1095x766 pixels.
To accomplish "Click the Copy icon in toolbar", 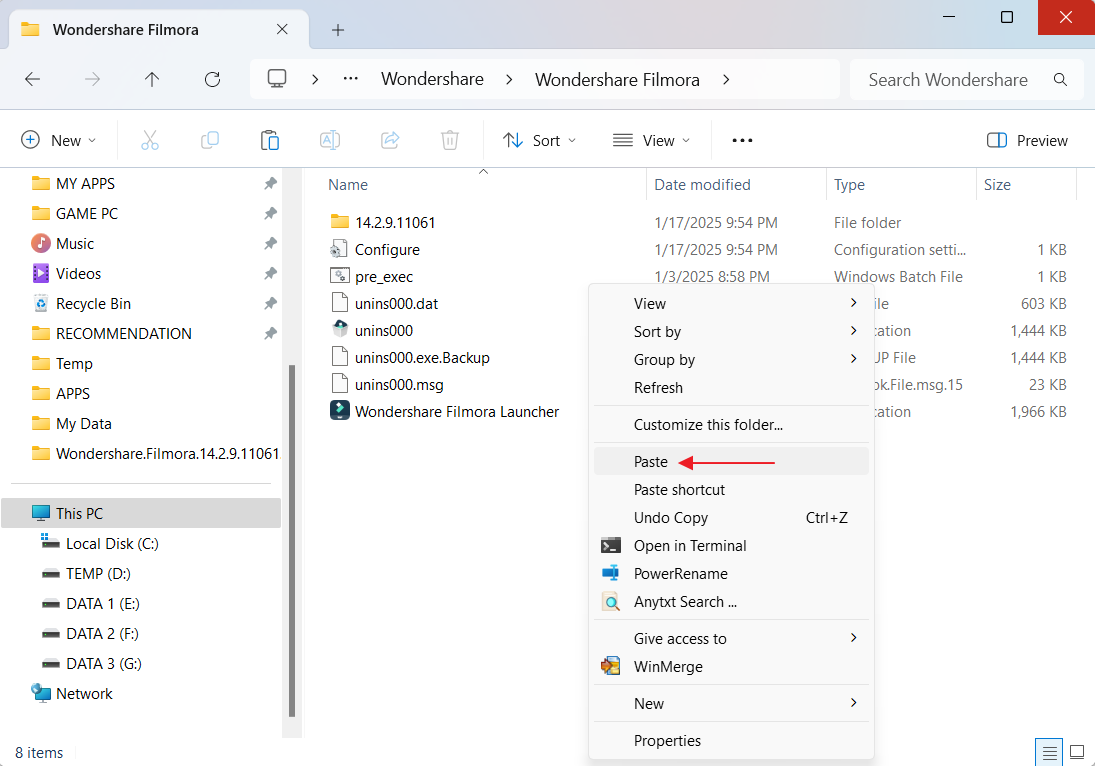I will [x=210, y=140].
